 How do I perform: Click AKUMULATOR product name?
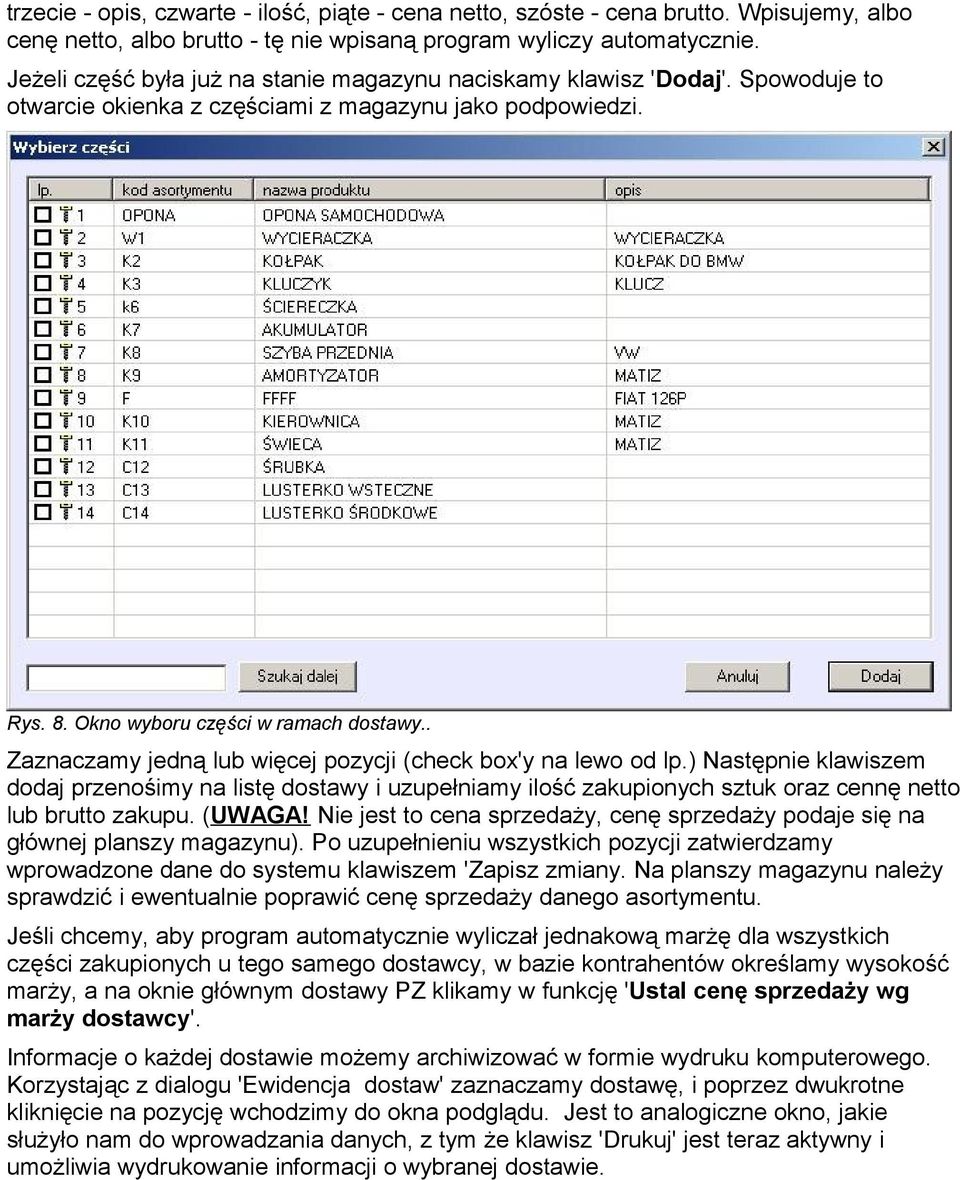(x=314, y=330)
